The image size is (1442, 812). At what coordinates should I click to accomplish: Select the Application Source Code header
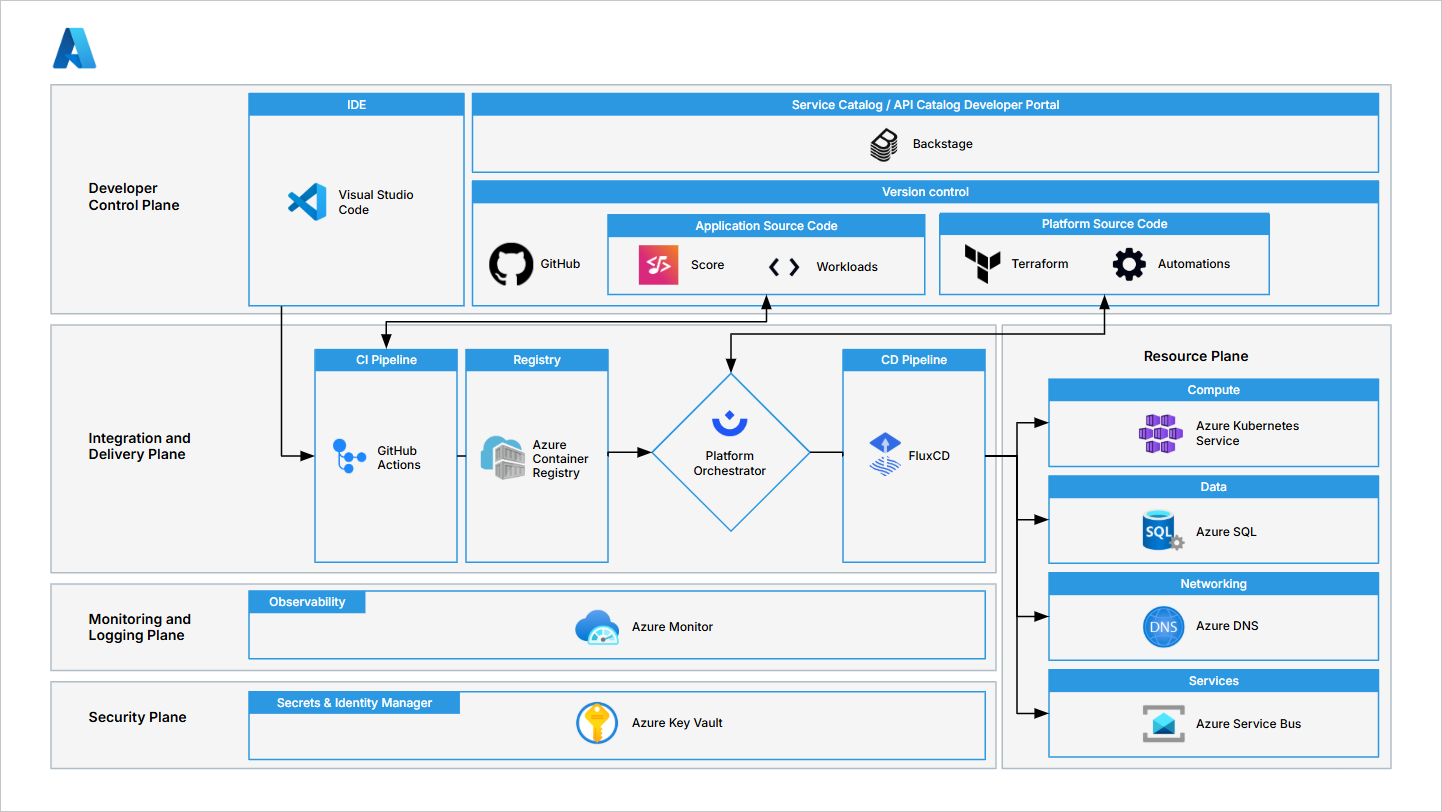766,225
